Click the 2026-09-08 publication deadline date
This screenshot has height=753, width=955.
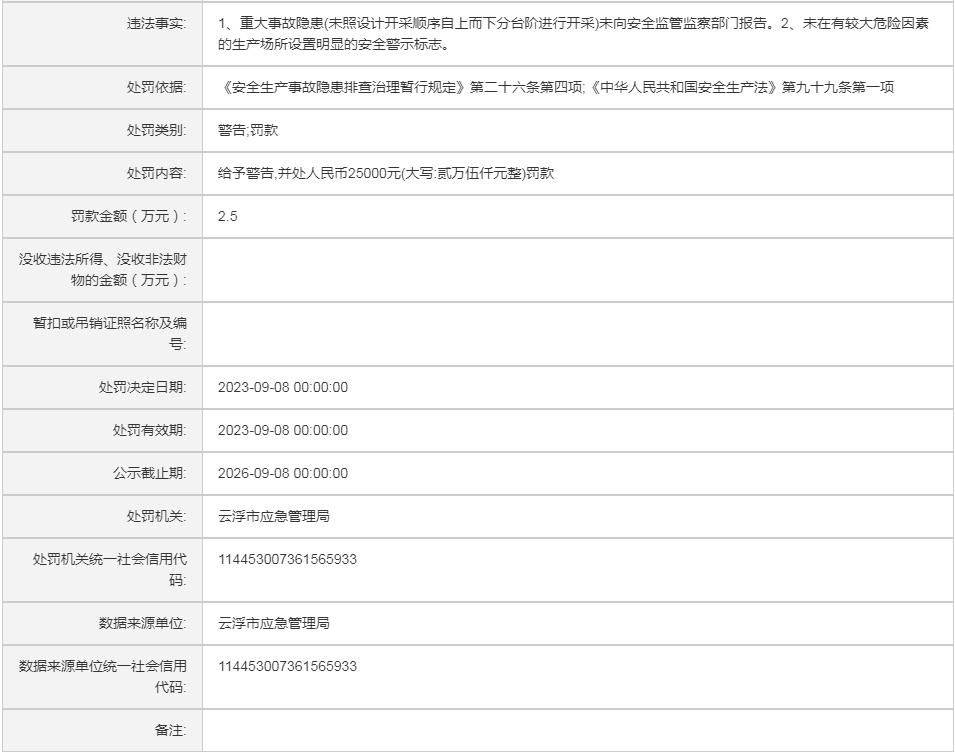pyautogui.click(x=283, y=474)
